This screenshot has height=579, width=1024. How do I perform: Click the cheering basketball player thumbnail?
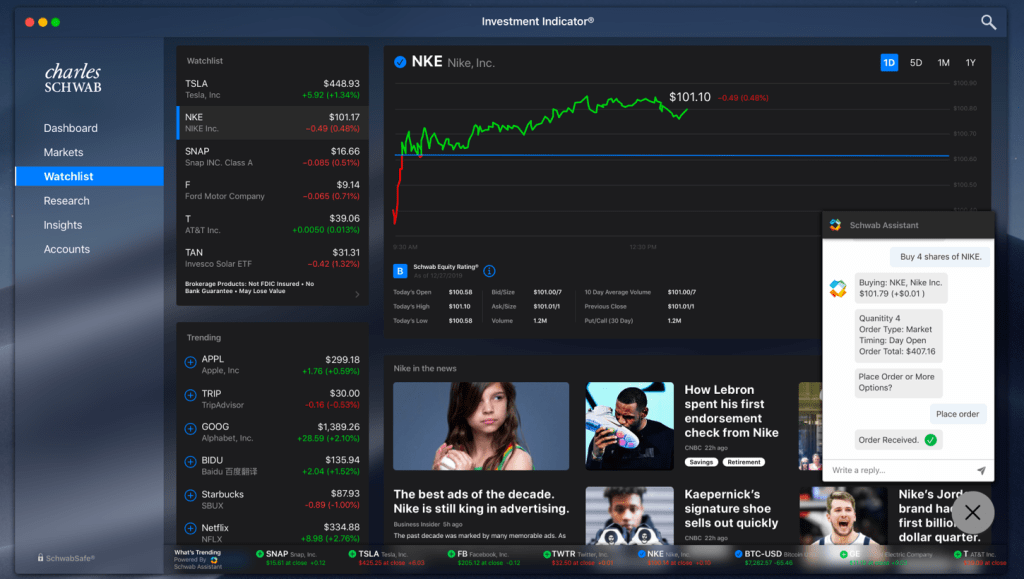pos(843,516)
